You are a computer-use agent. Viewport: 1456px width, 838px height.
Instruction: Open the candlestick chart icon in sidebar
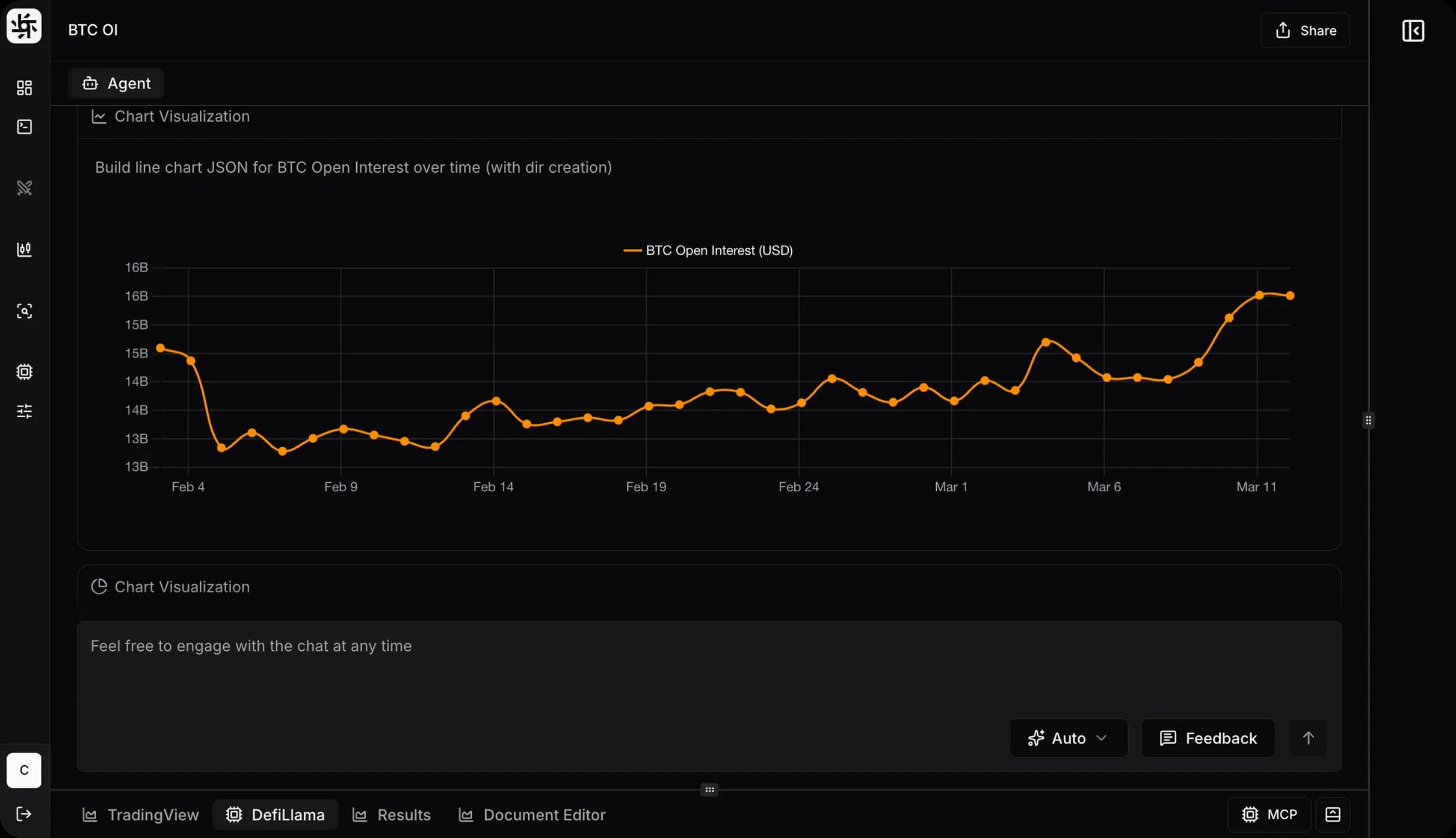coord(24,249)
